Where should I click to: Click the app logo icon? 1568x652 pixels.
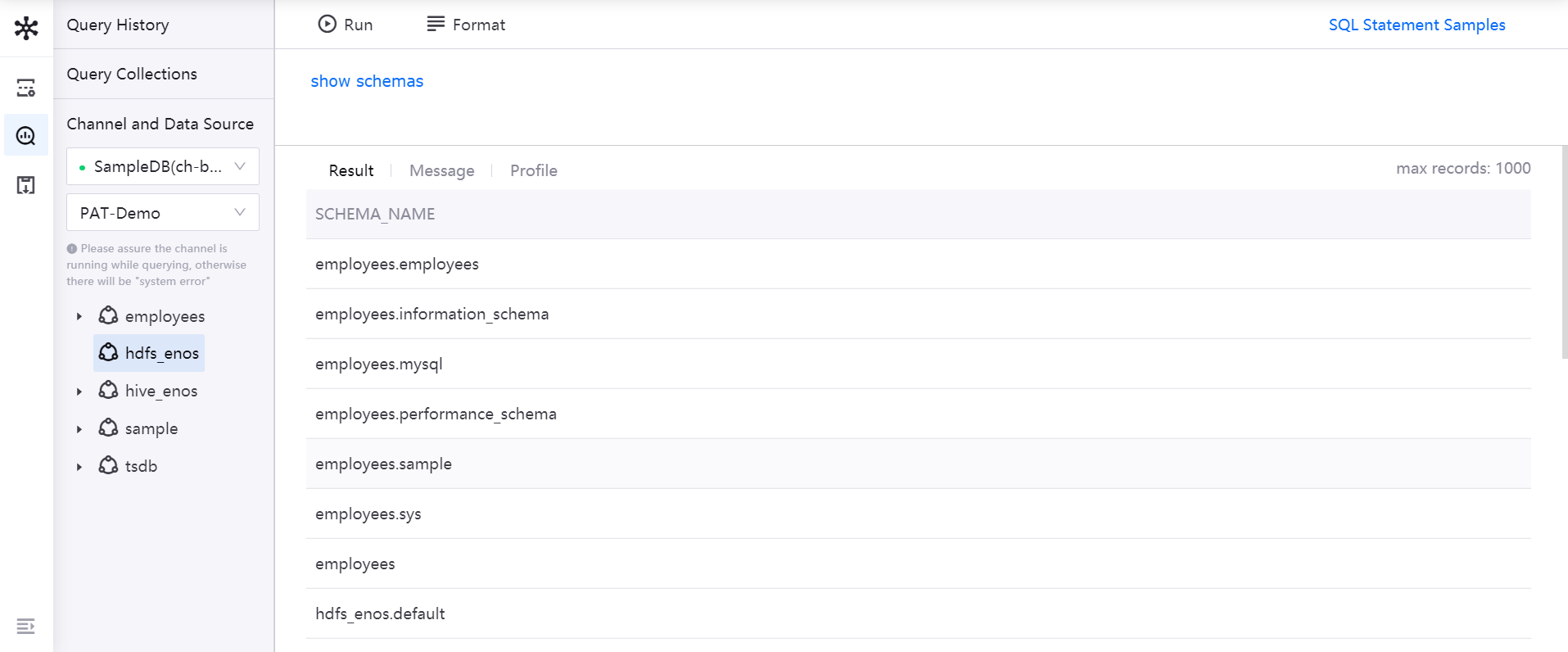tap(26, 28)
